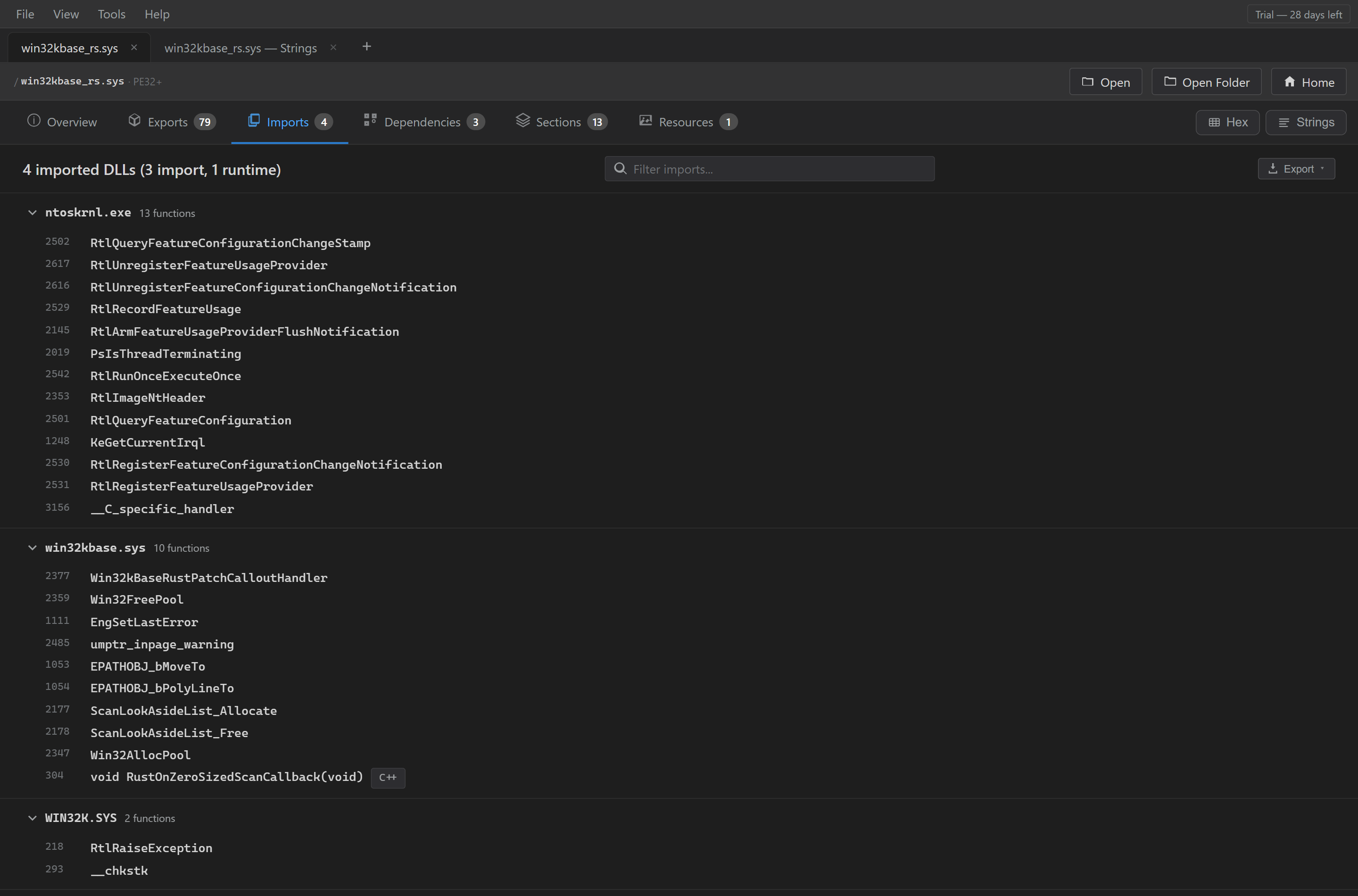This screenshot has height=896, width=1358.
Task: Click the Trial — 28 days left badge
Action: coord(1298,14)
